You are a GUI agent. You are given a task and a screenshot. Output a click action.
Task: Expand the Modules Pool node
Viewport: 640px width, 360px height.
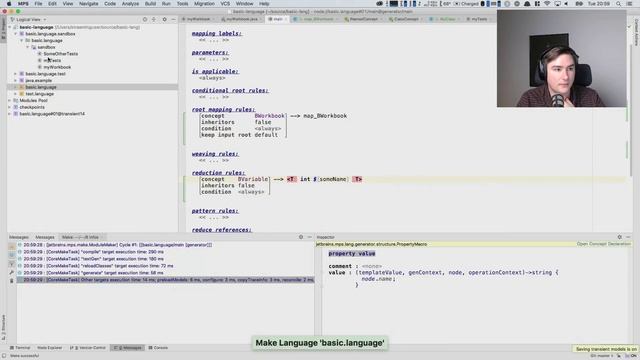coord(10,100)
